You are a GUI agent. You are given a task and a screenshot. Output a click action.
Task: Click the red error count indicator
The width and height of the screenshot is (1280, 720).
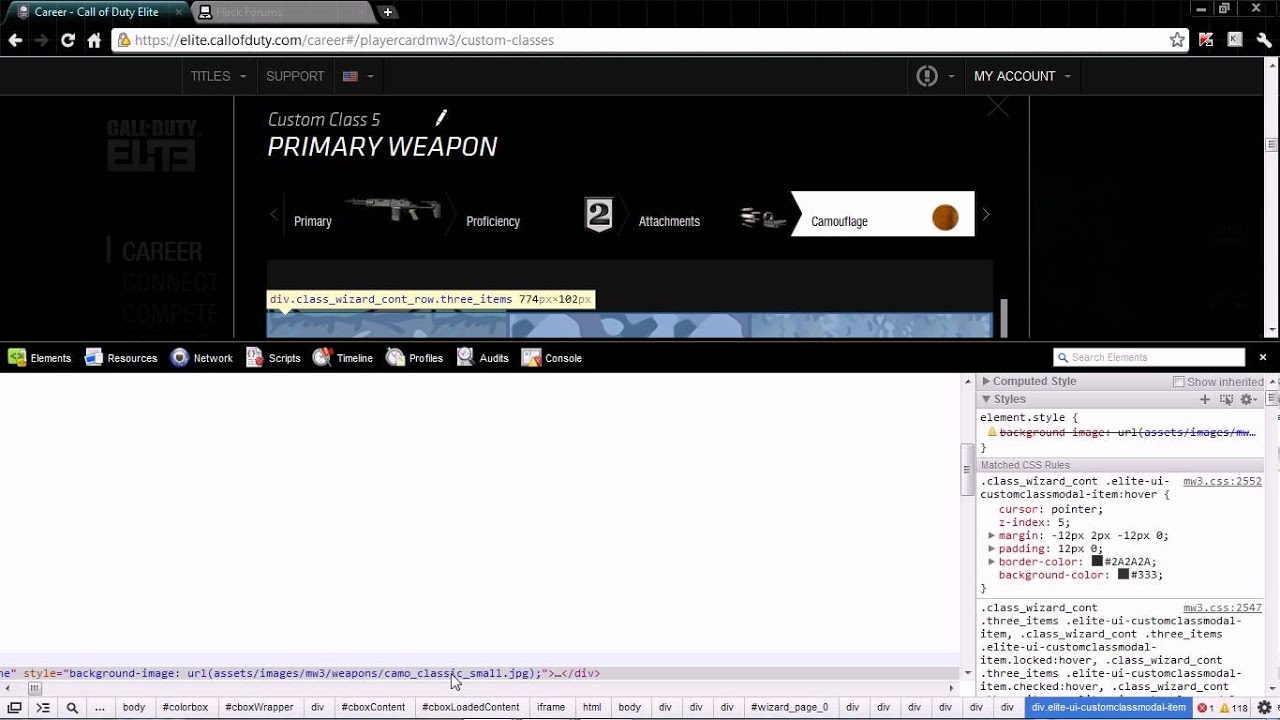point(1206,707)
